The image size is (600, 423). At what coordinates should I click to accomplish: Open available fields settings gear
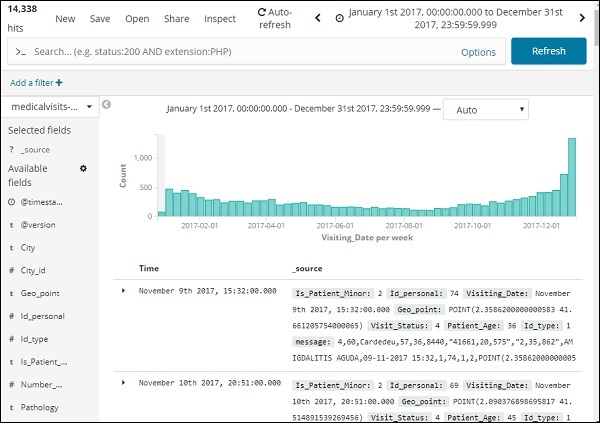pos(83,169)
